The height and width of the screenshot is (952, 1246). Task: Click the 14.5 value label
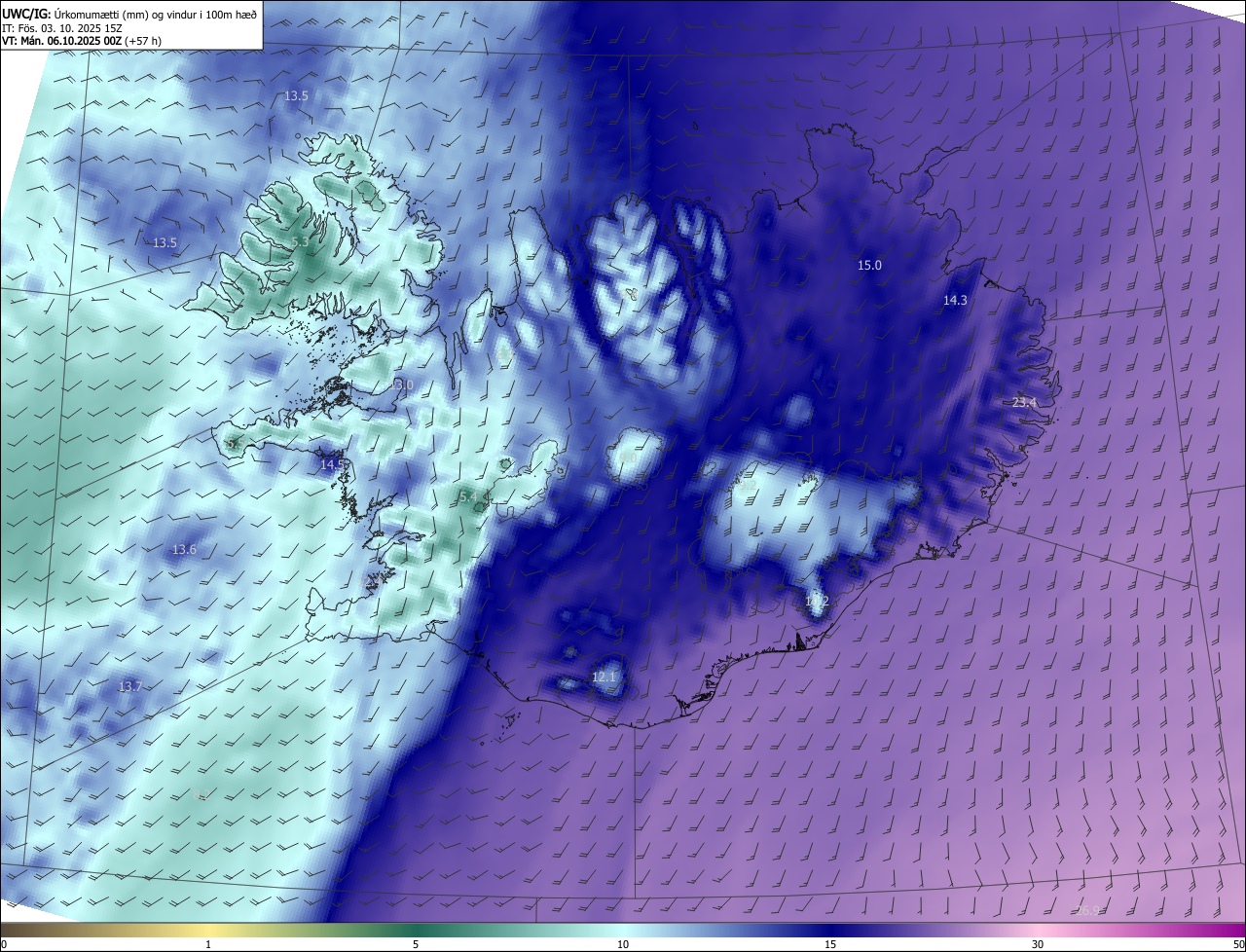pos(332,465)
